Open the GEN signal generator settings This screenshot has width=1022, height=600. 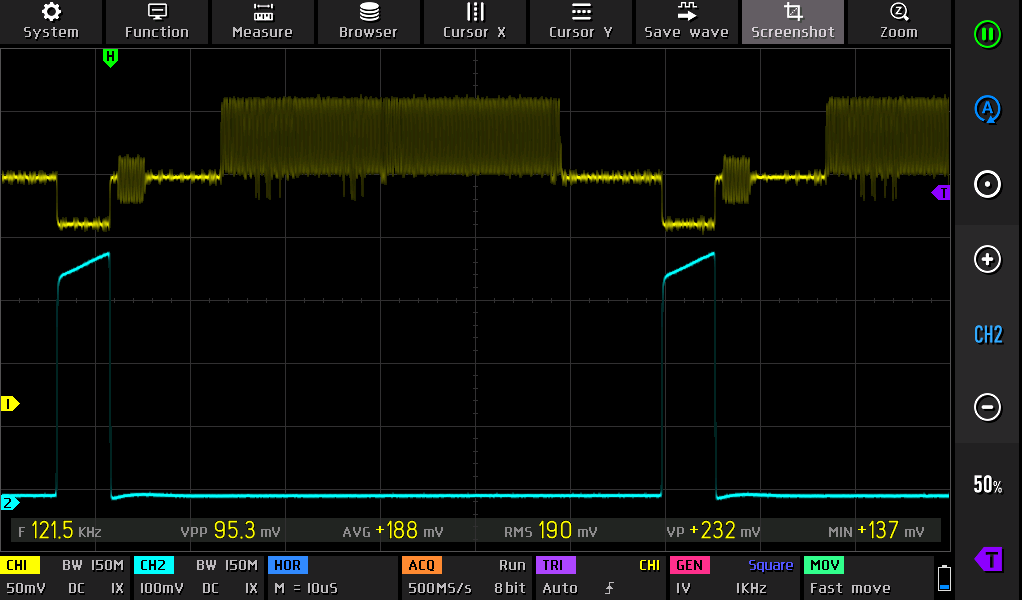733,577
